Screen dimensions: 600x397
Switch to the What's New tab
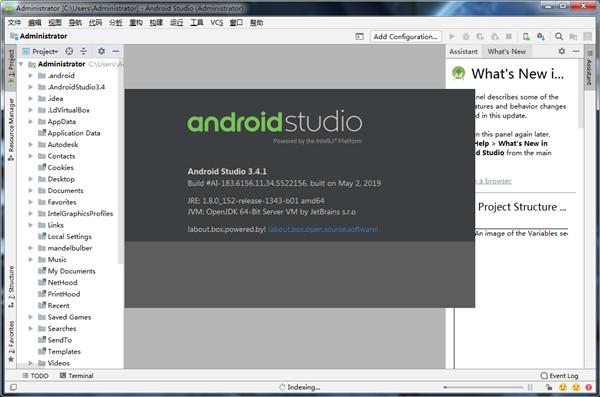507,51
